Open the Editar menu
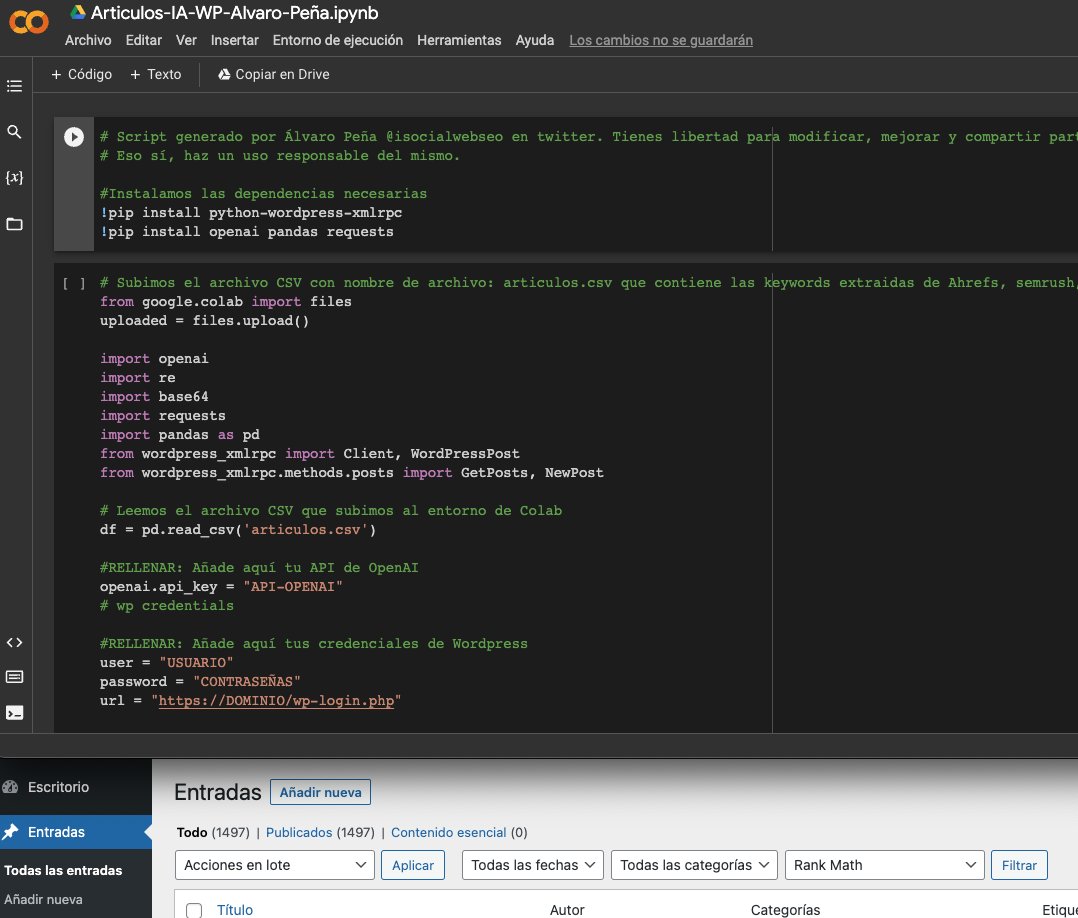 (x=144, y=40)
